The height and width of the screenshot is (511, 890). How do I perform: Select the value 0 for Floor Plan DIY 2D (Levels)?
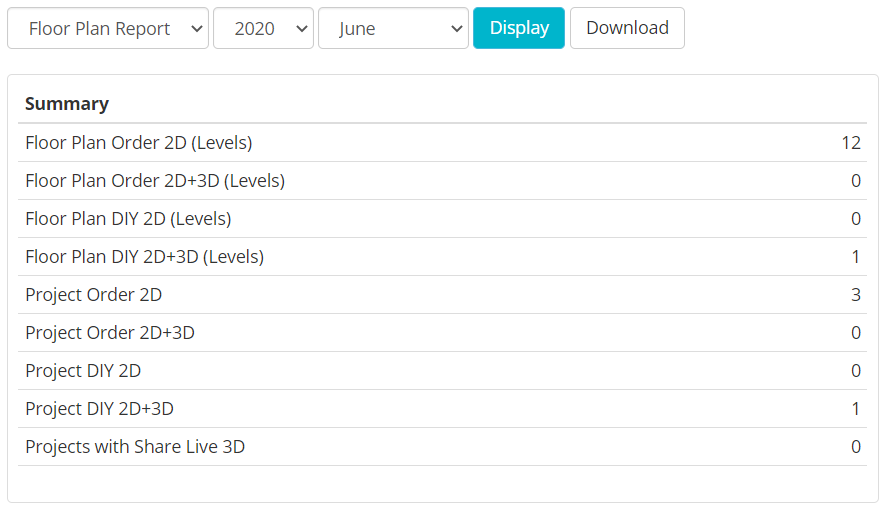856,219
